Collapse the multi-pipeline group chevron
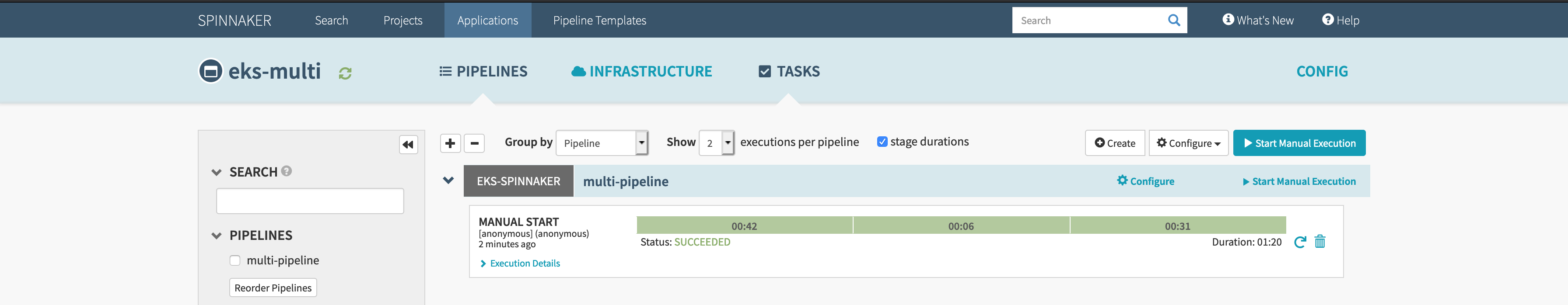Image resolution: width=1568 pixels, height=305 pixels. click(448, 180)
